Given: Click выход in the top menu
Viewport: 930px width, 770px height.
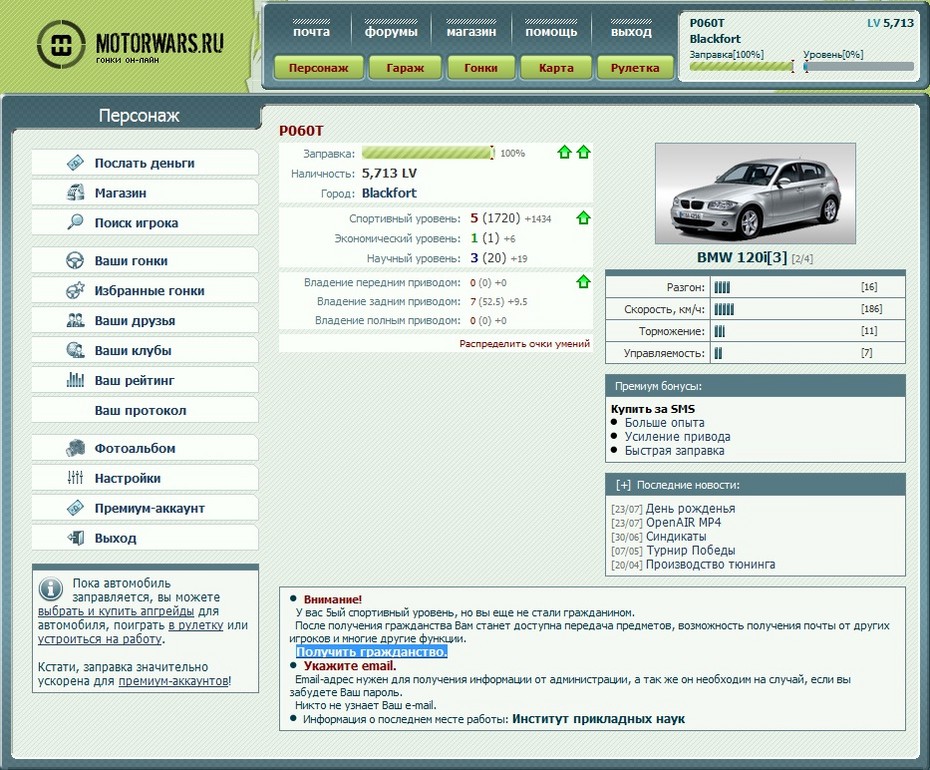Looking at the screenshot, I should coord(631,31).
